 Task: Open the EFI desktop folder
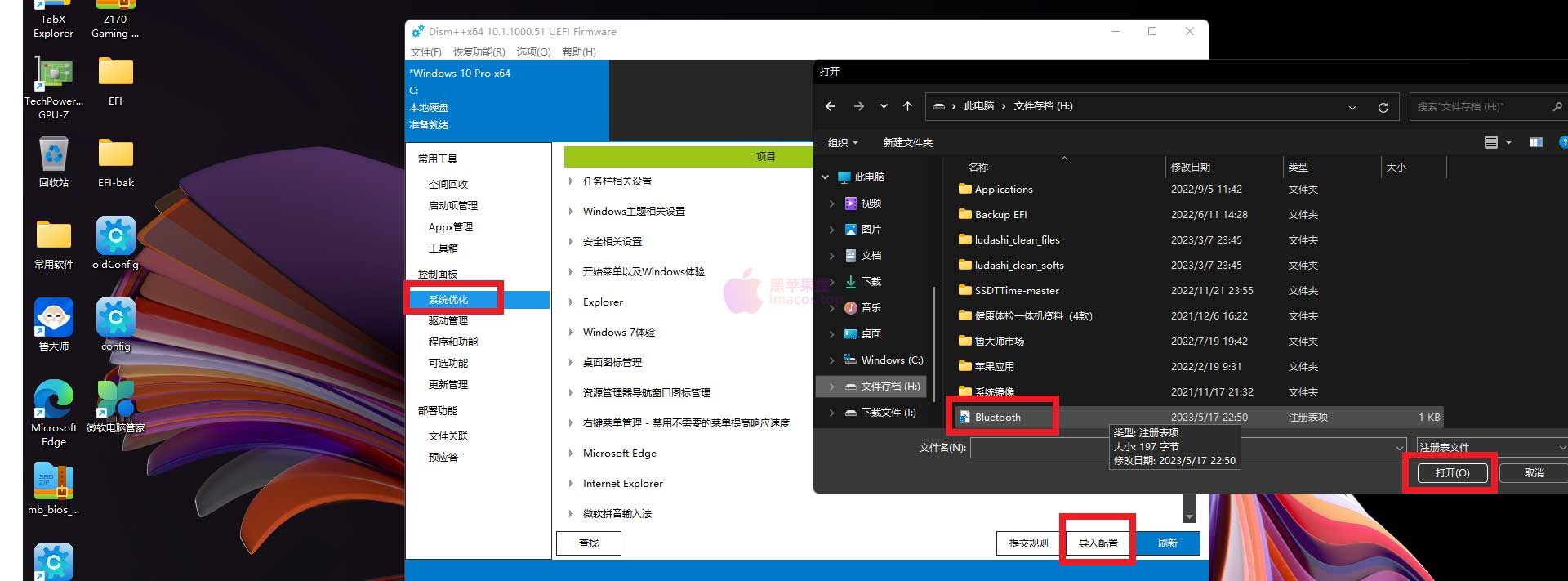click(115, 82)
